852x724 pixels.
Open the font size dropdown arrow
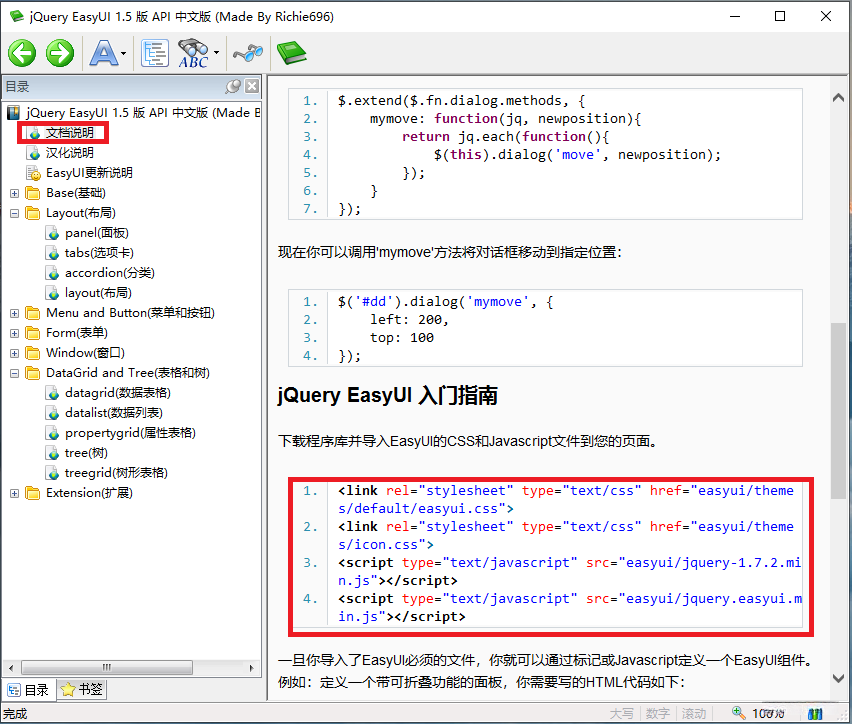pos(123,53)
